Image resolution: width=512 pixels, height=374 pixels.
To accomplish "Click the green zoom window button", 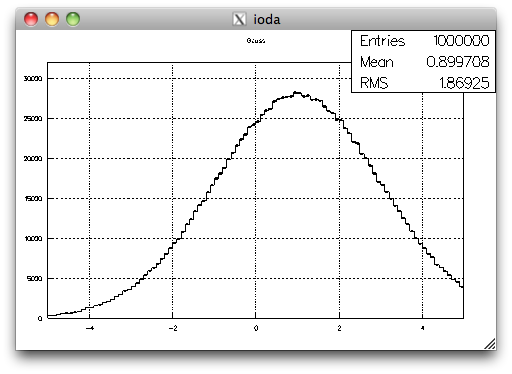I will [x=73, y=19].
